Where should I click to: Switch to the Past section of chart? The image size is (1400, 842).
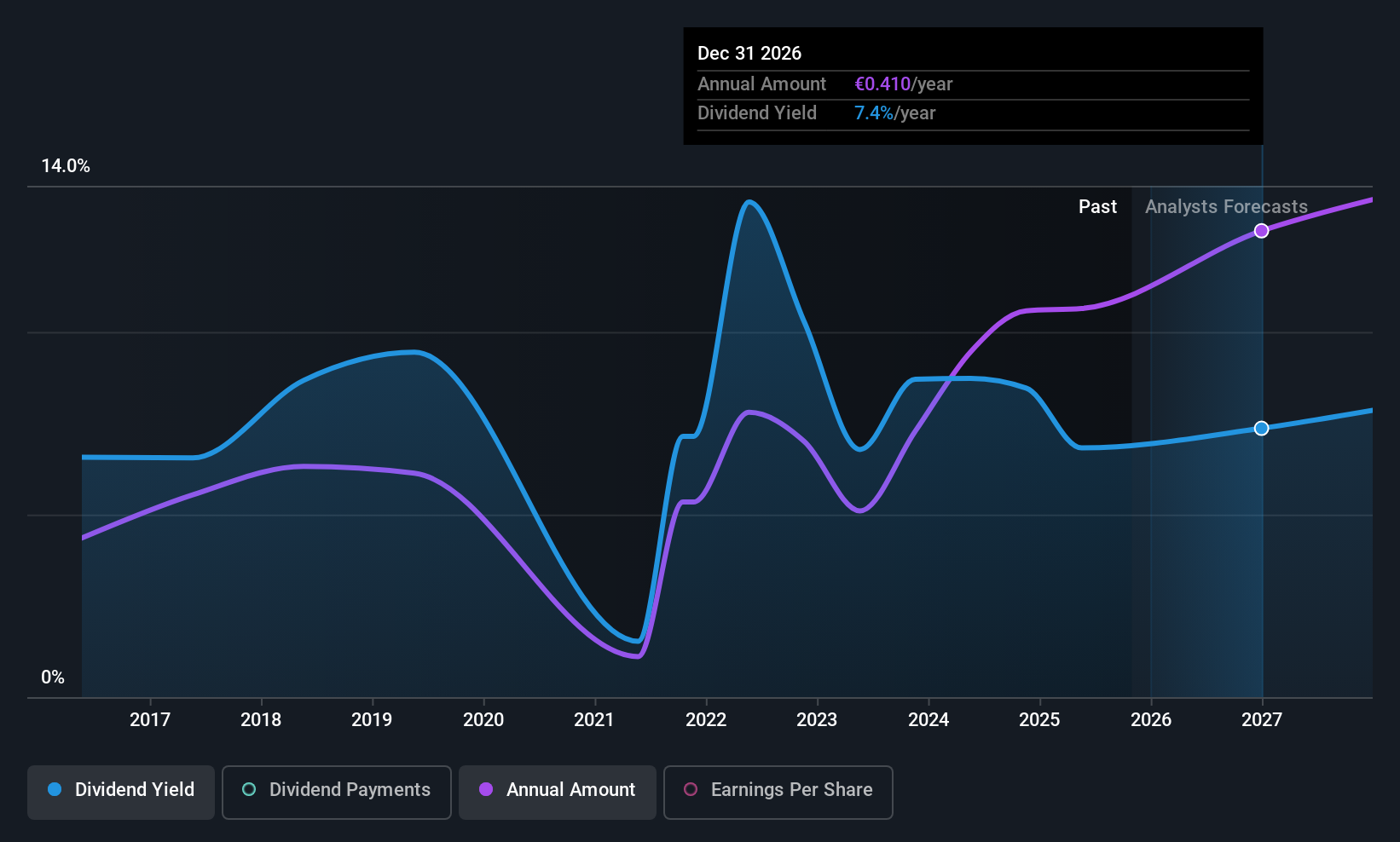pos(1097,206)
